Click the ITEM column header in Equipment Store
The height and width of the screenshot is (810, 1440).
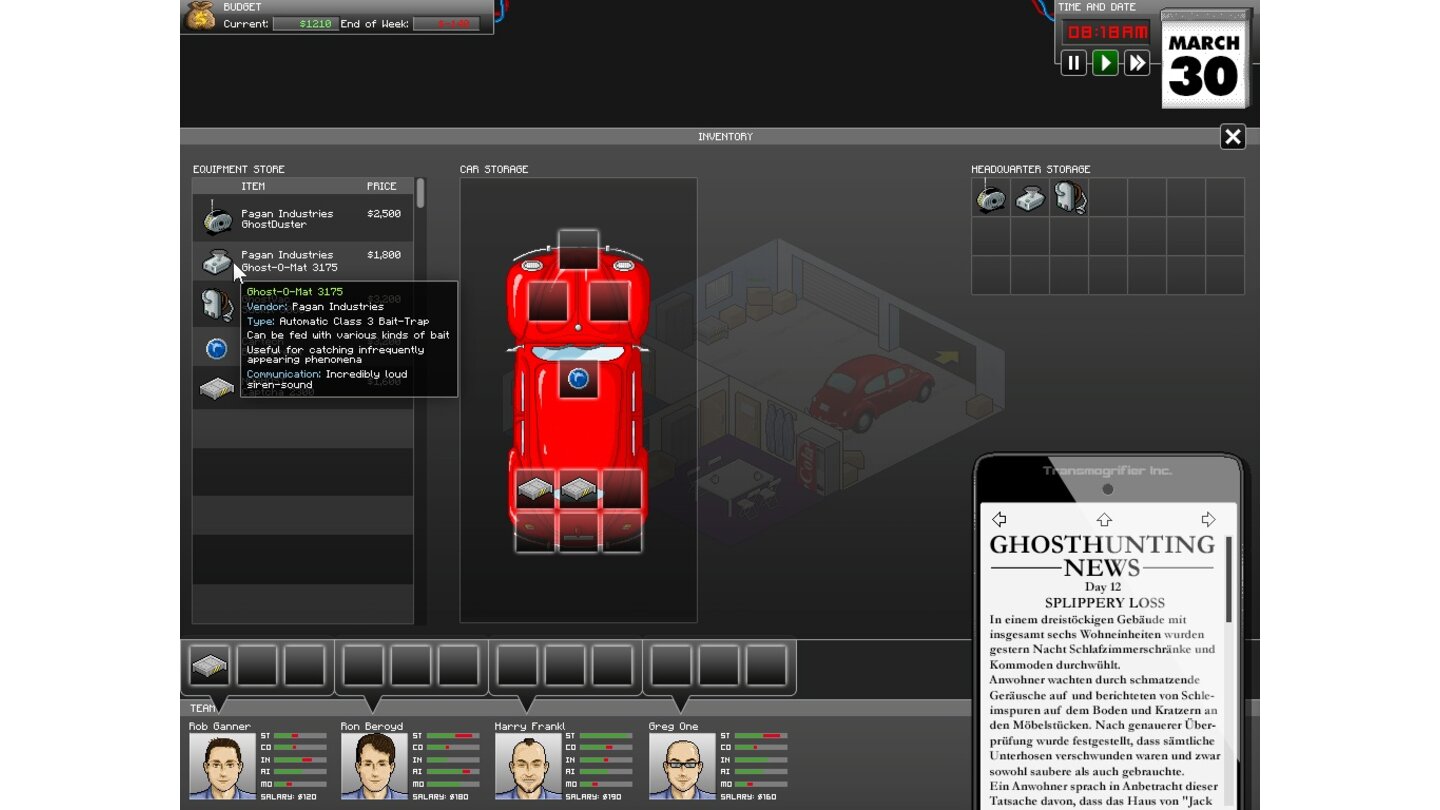tap(253, 186)
